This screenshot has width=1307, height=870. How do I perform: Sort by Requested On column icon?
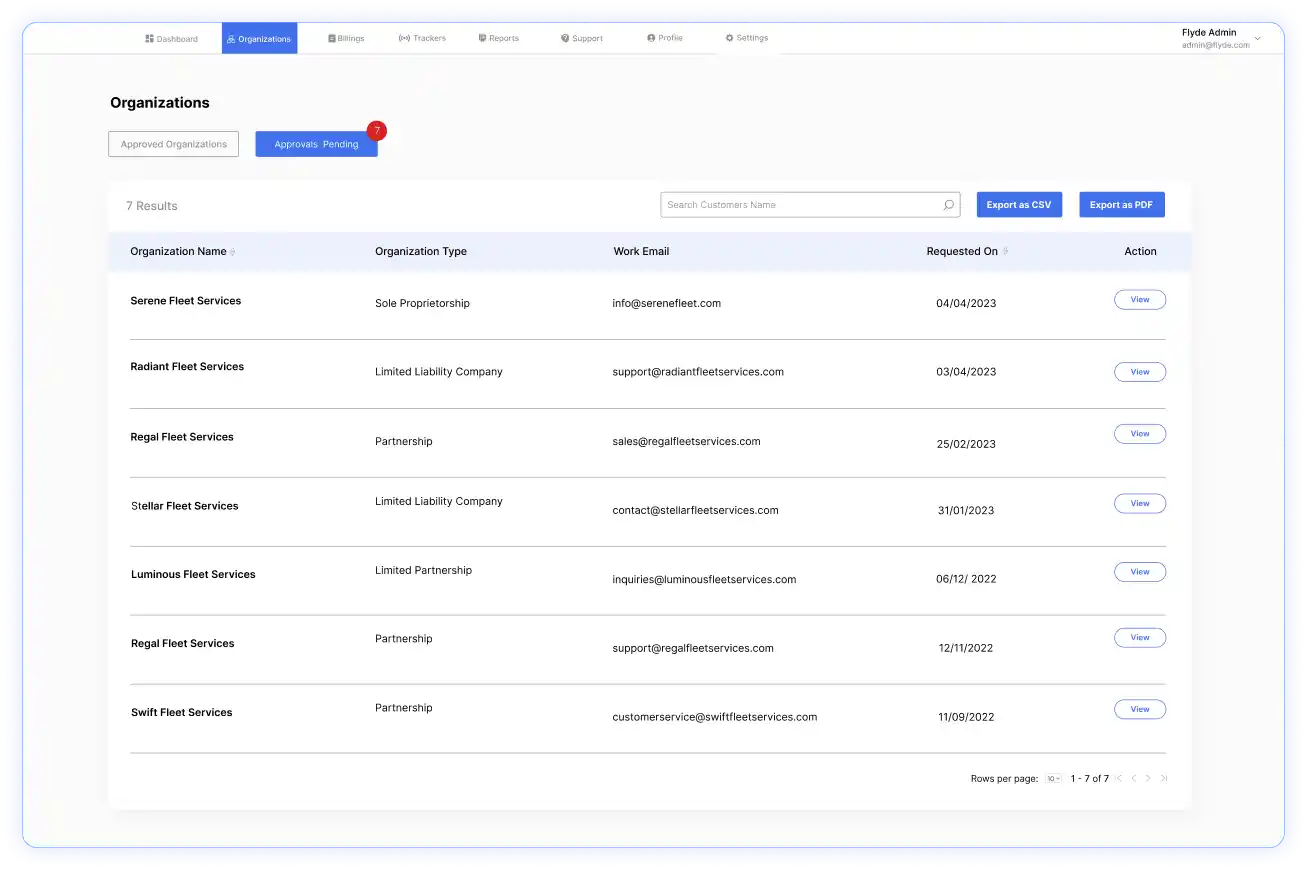[1005, 252]
